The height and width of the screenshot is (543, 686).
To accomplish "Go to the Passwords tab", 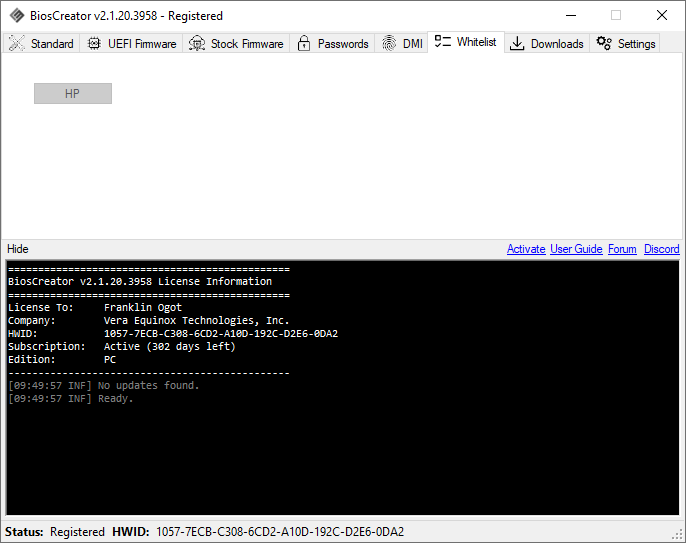I will click(x=332, y=43).
